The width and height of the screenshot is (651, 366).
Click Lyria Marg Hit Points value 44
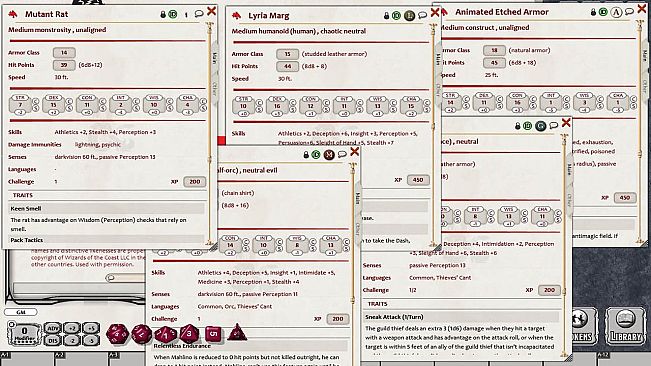pos(287,66)
